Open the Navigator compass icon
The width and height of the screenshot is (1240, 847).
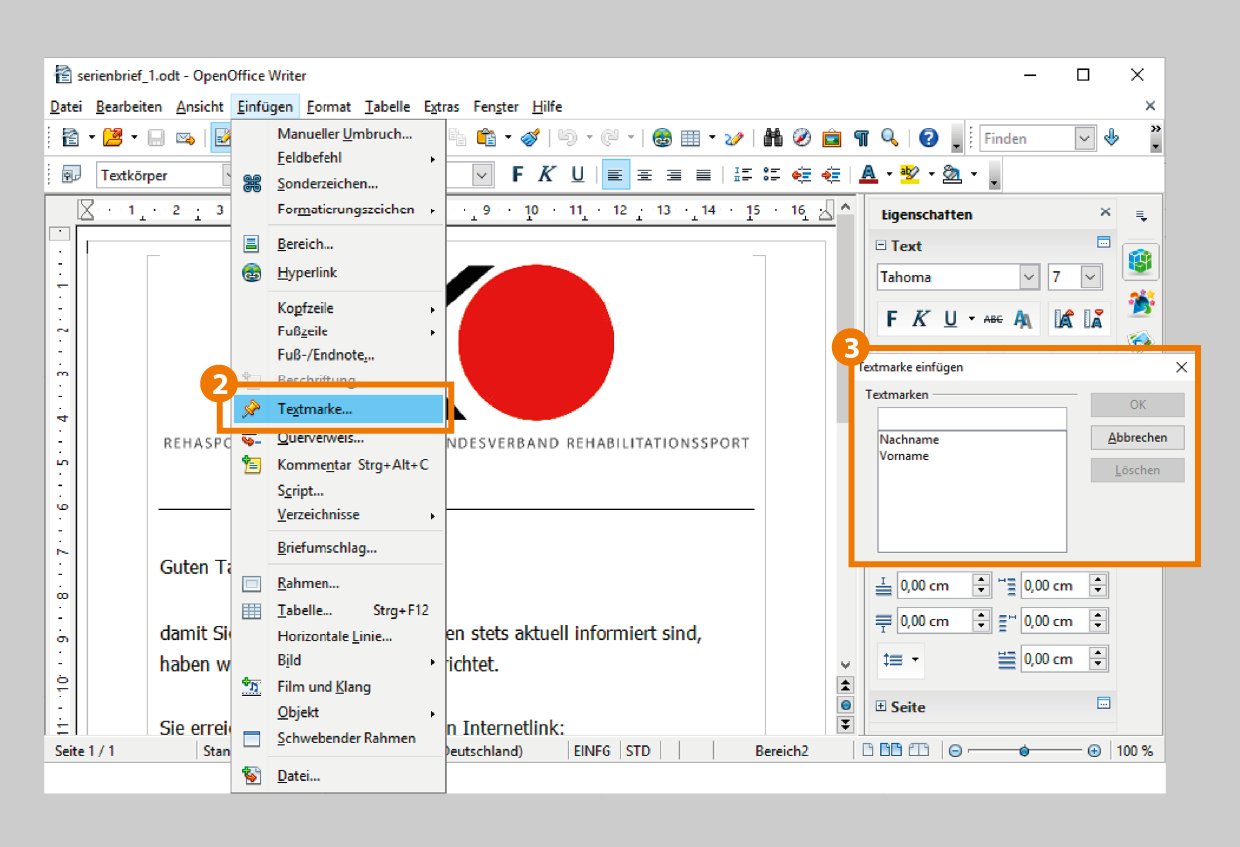[x=802, y=138]
